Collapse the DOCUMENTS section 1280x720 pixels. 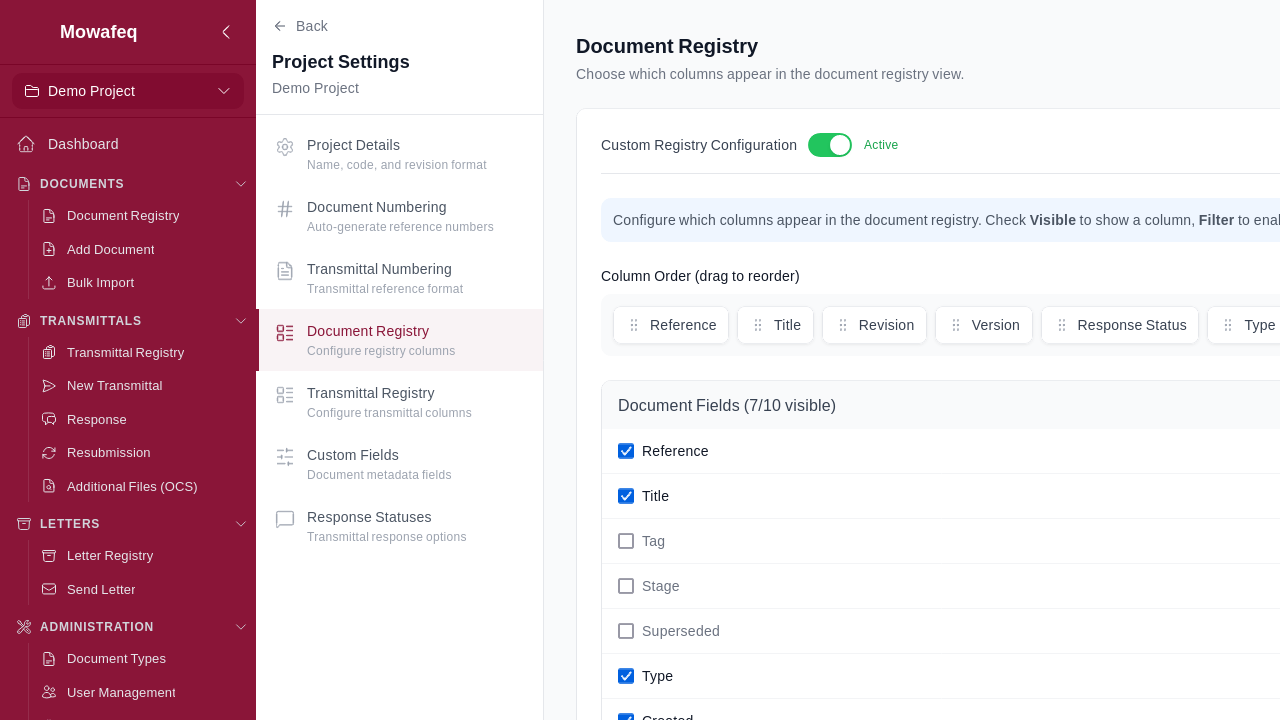240,184
